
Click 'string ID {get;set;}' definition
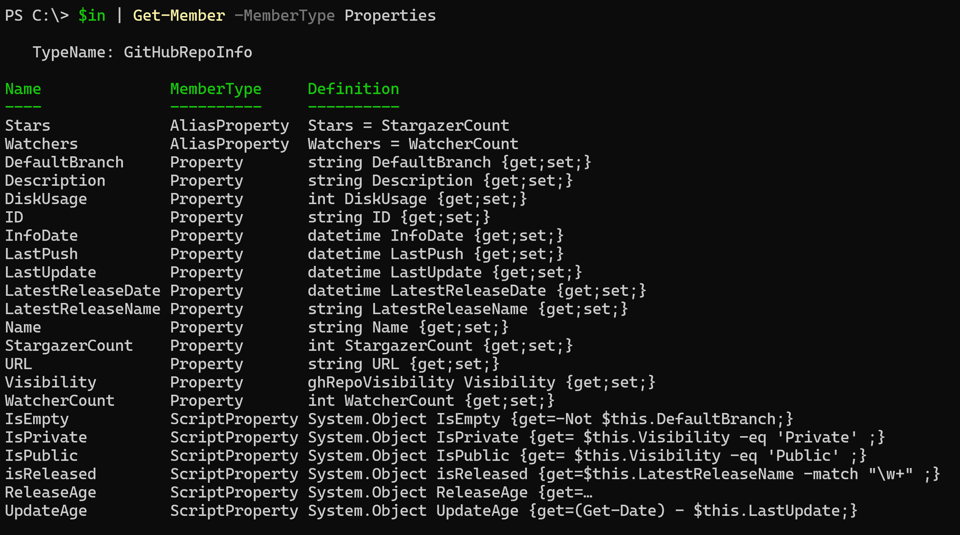pos(399,218)
